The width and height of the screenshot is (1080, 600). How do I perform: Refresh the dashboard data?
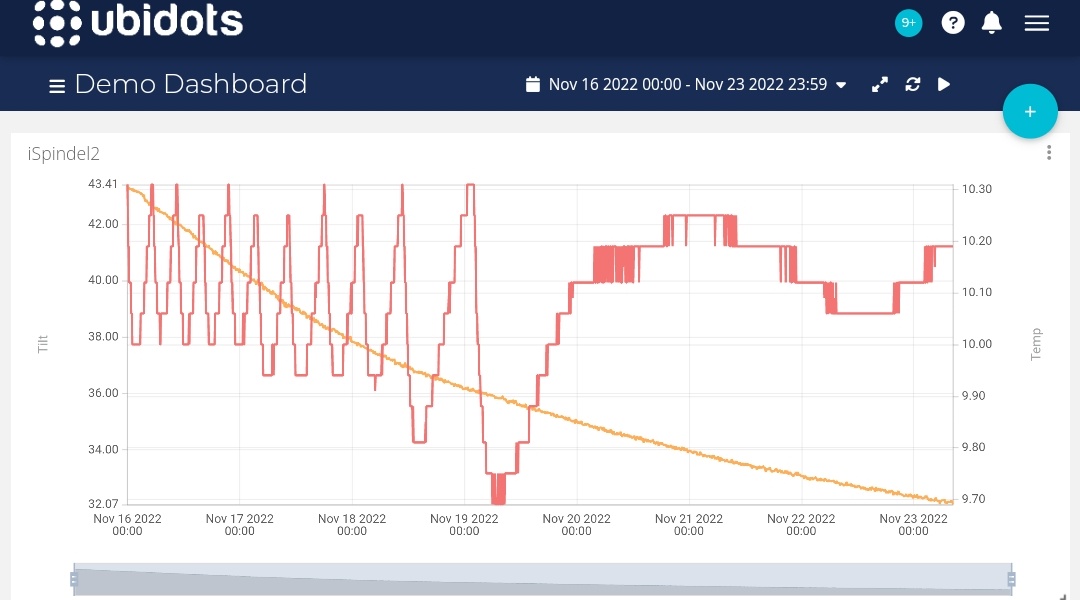912,85
